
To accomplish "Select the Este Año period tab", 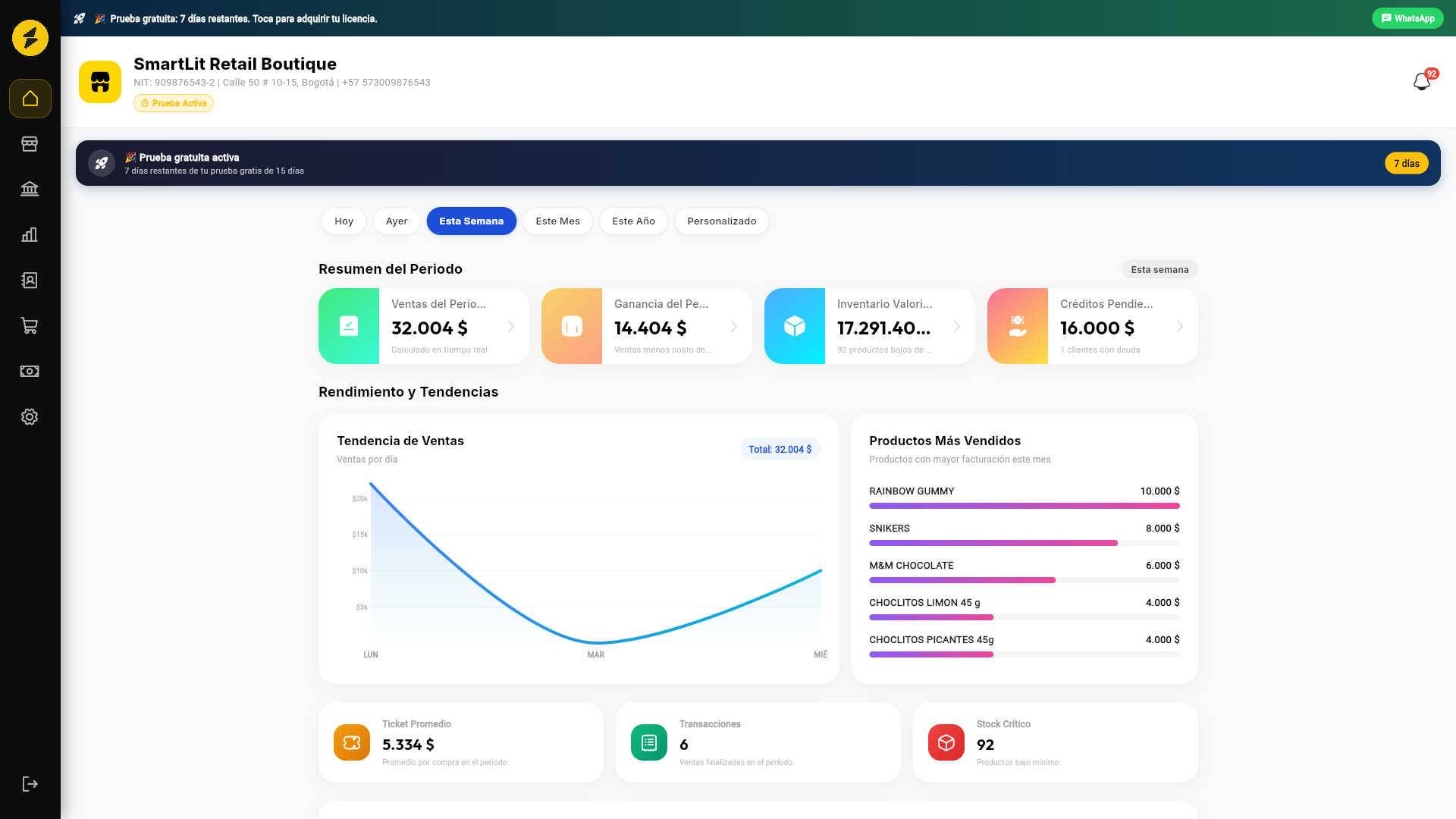I will (634, 221).
